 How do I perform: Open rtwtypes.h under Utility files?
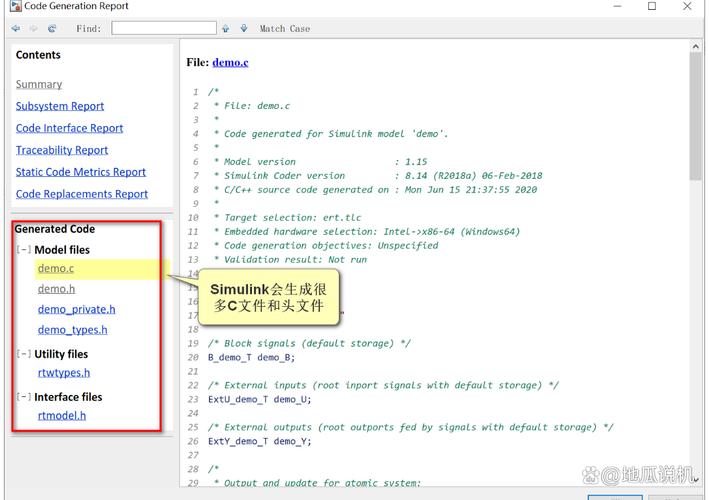[x=64, y=373]
